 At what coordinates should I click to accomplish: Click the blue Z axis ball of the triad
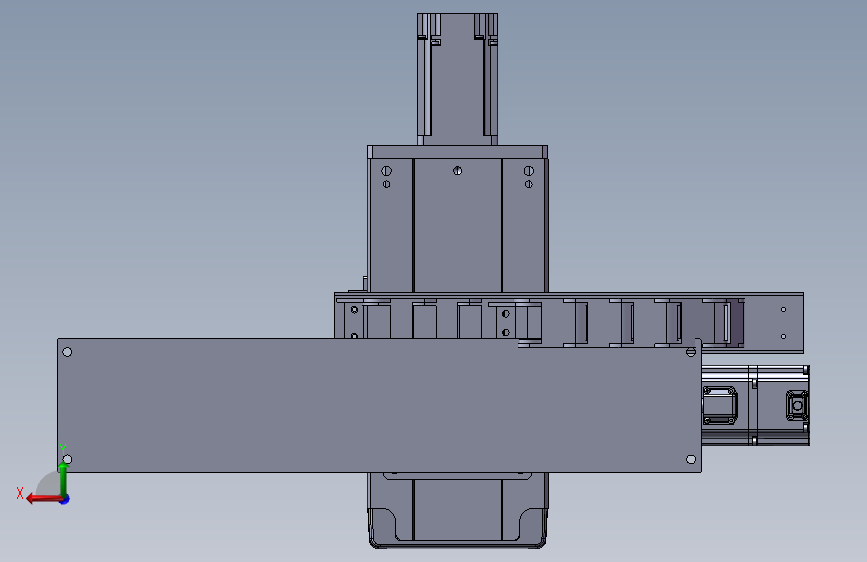(65, 499)
